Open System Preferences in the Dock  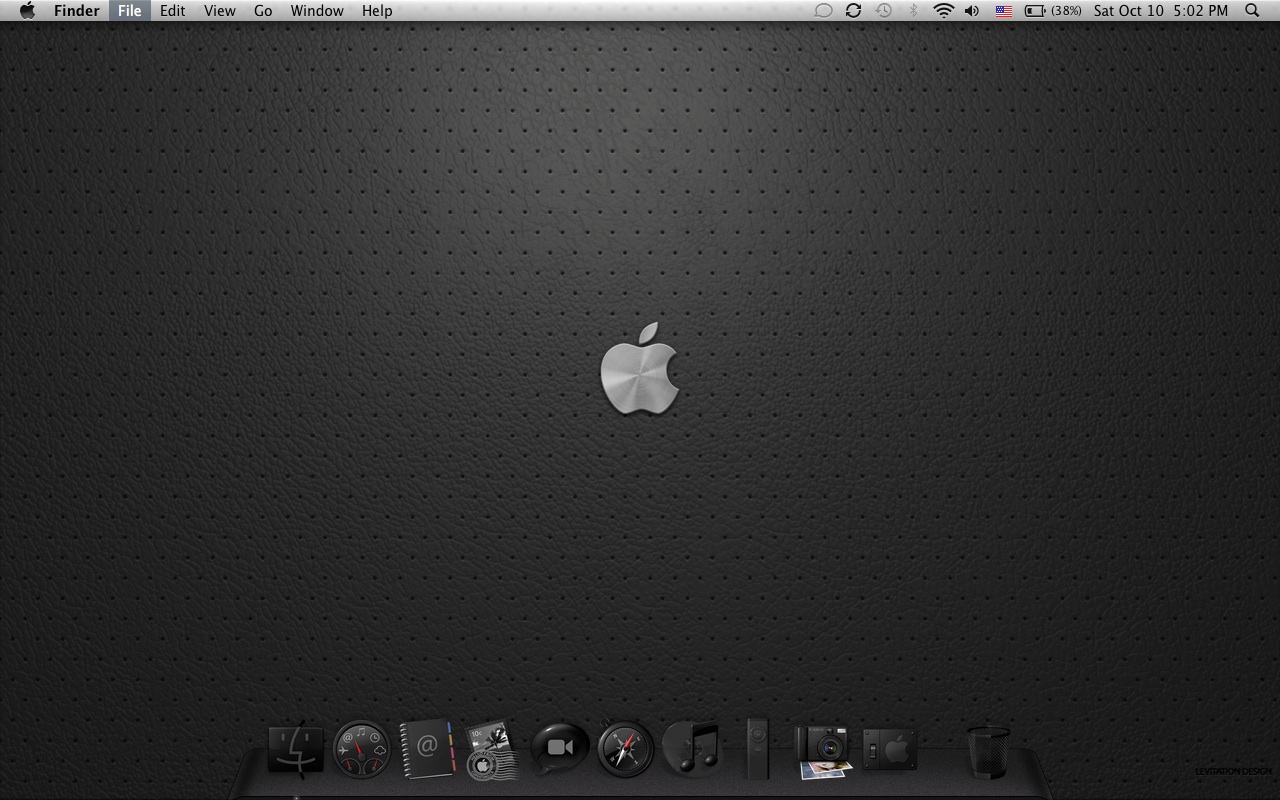click(890, 749)
